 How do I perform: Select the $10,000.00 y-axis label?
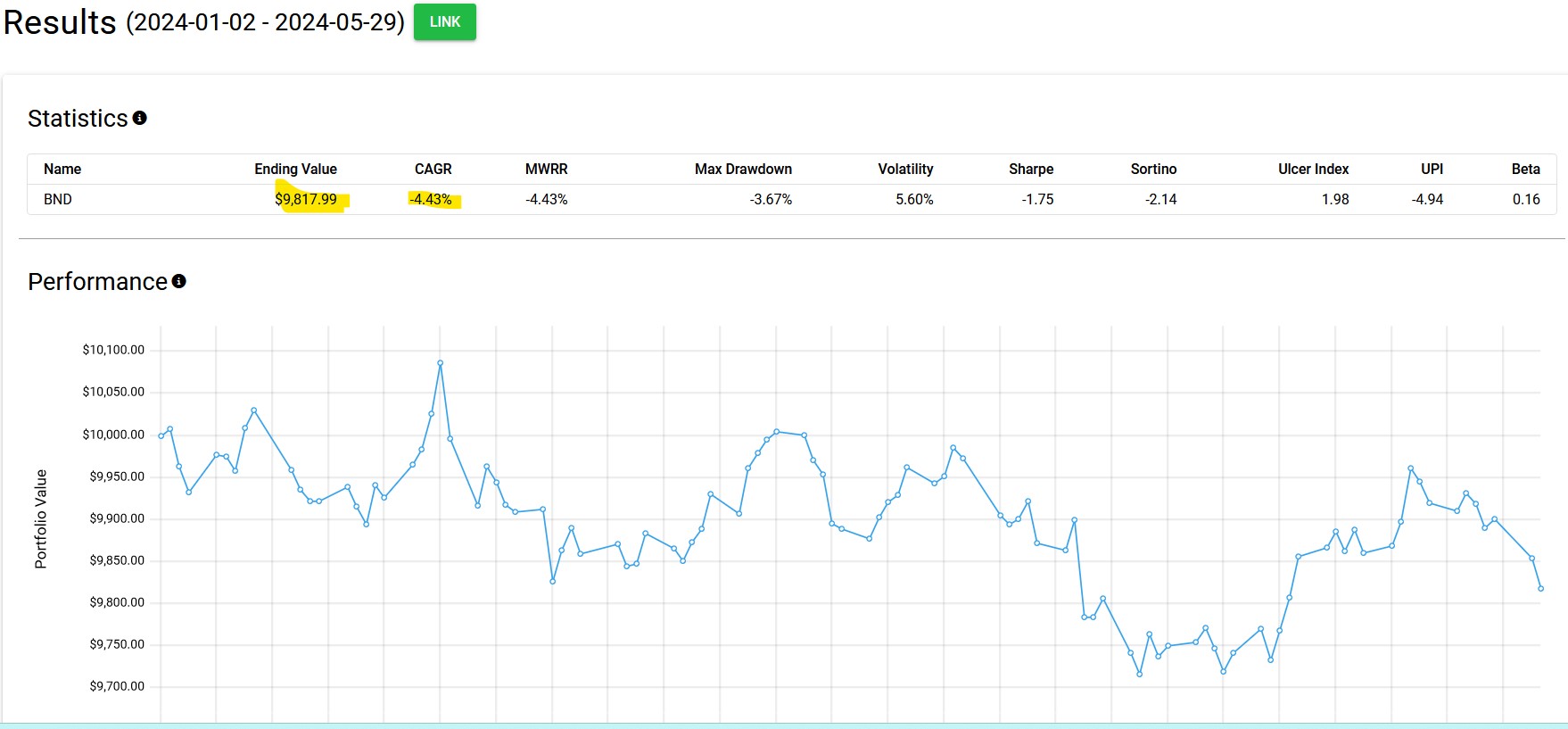[x=113, y=435]
